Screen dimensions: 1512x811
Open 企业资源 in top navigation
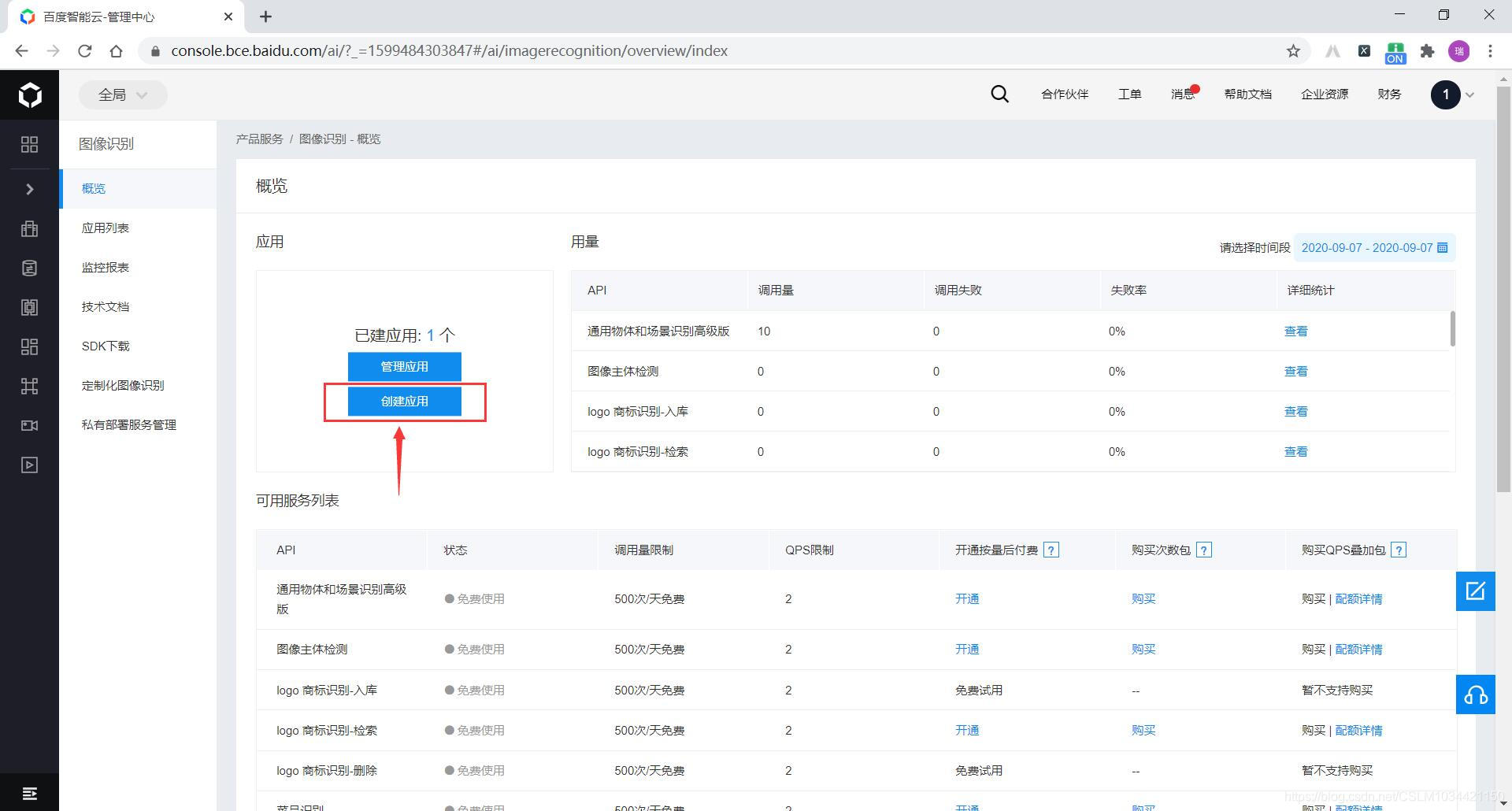1325,94
